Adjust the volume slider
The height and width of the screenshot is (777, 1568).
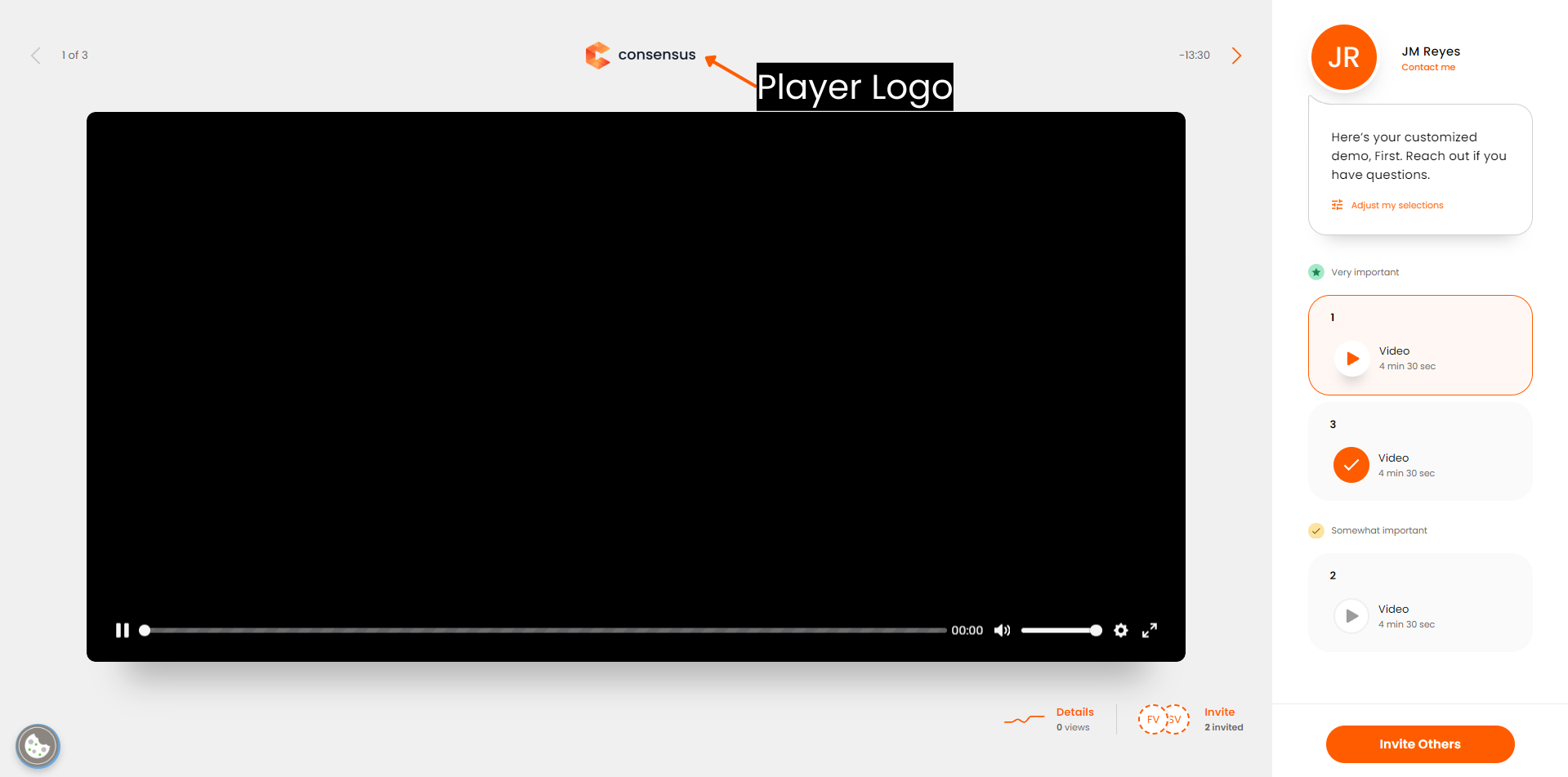pos(1061,630)
